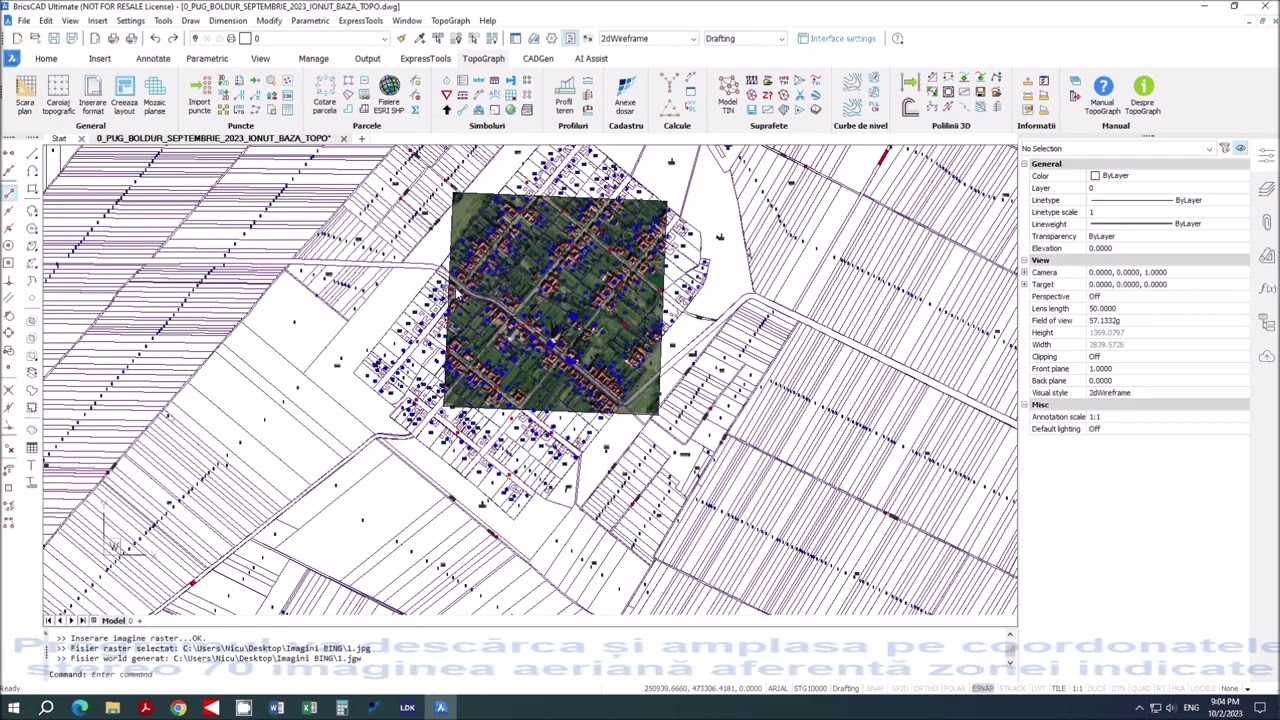Expand Camera property row
This screenshot has width=1280, height=720.
(1024, 272)
